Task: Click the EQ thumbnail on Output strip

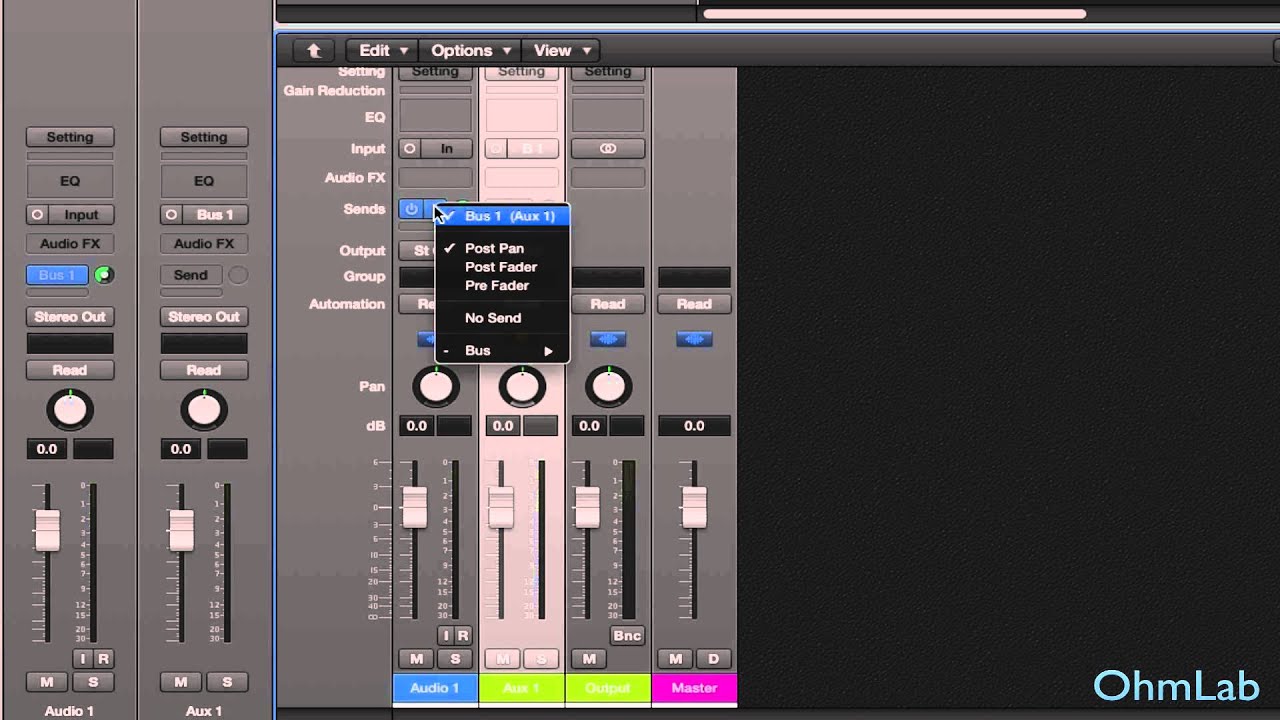Action: (x=608, y=116)
